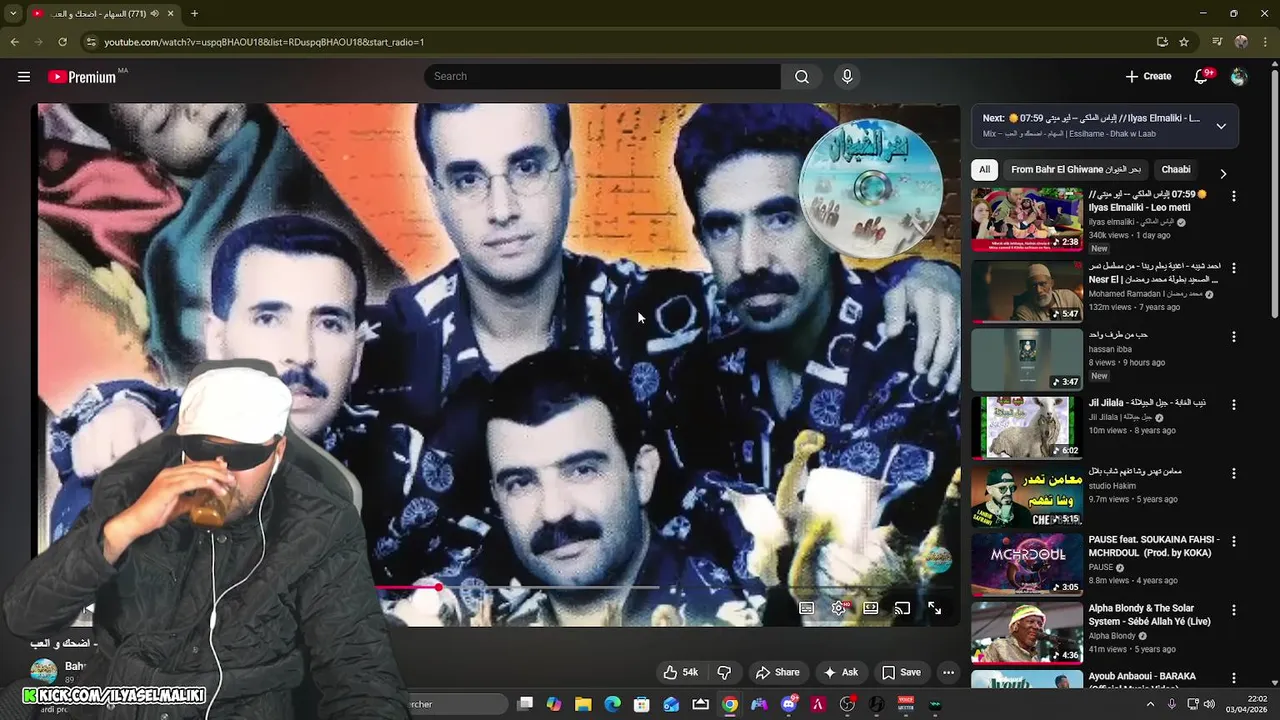1280x720 pixels.
Task: Open Ilyas Elmaliki Leo metti thumbnail
Action: [x=1027, y=219]
